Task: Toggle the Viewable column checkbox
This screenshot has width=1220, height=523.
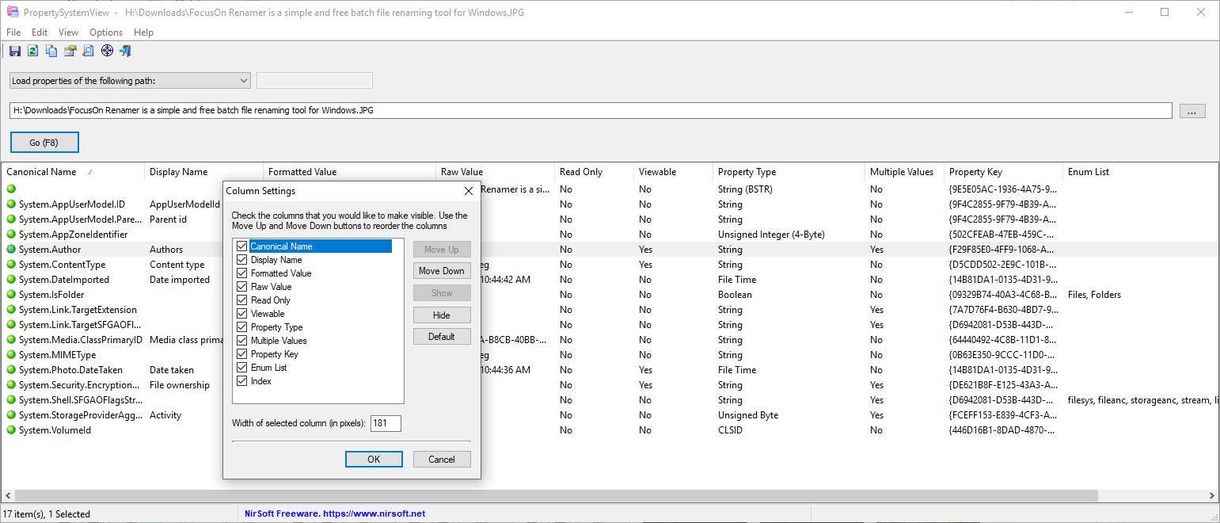Action: [242, 313]
